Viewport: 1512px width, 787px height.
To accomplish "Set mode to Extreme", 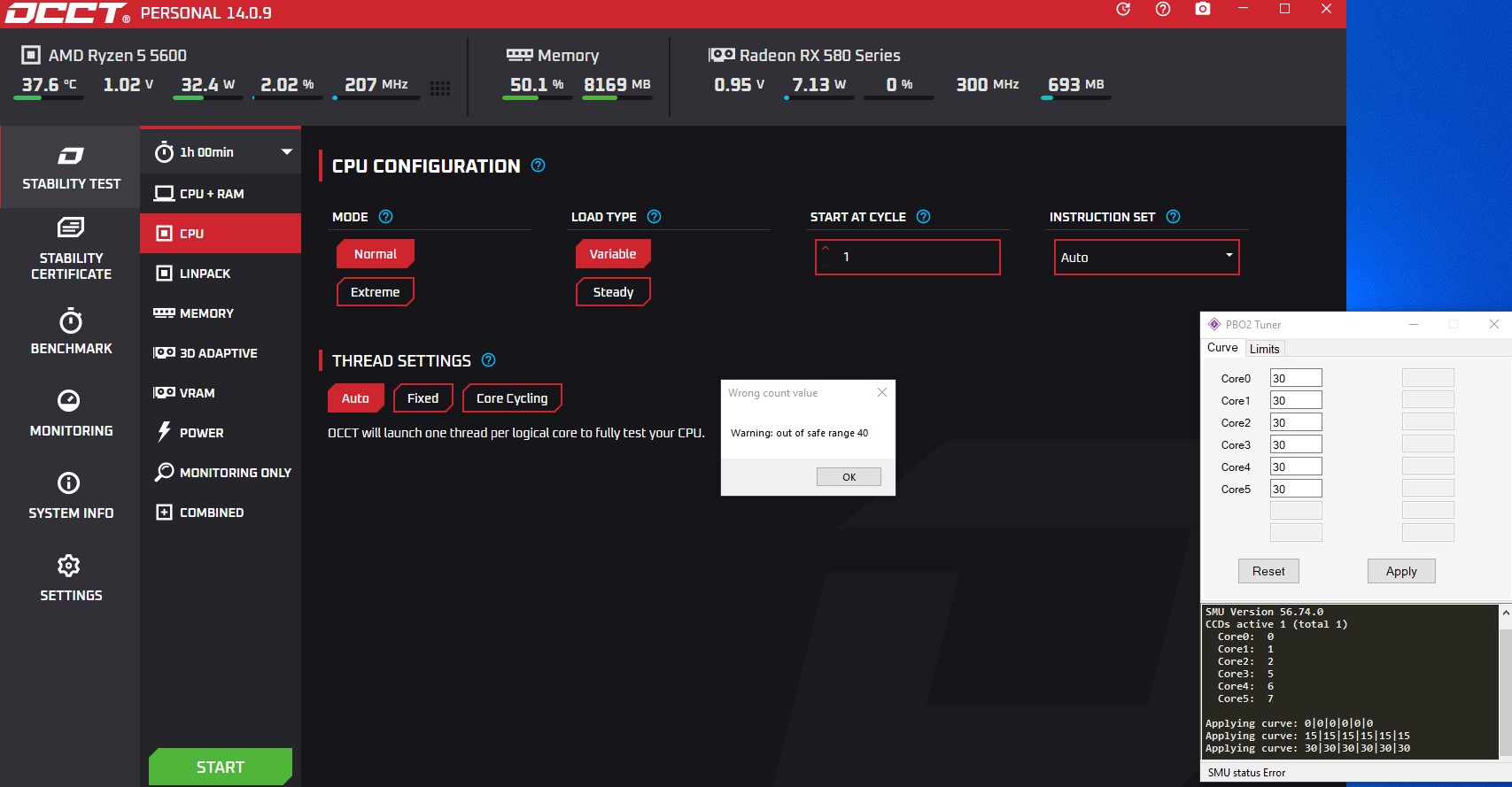I will tap(376, 292).
